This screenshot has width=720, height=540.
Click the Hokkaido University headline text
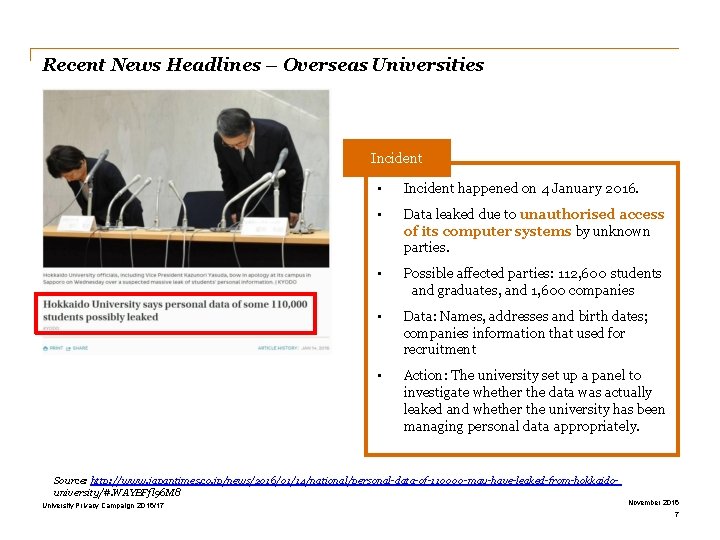[175, 310]
